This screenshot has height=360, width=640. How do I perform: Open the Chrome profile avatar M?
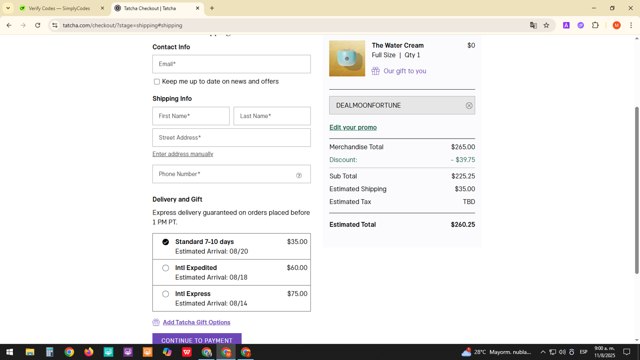point(616,25)
